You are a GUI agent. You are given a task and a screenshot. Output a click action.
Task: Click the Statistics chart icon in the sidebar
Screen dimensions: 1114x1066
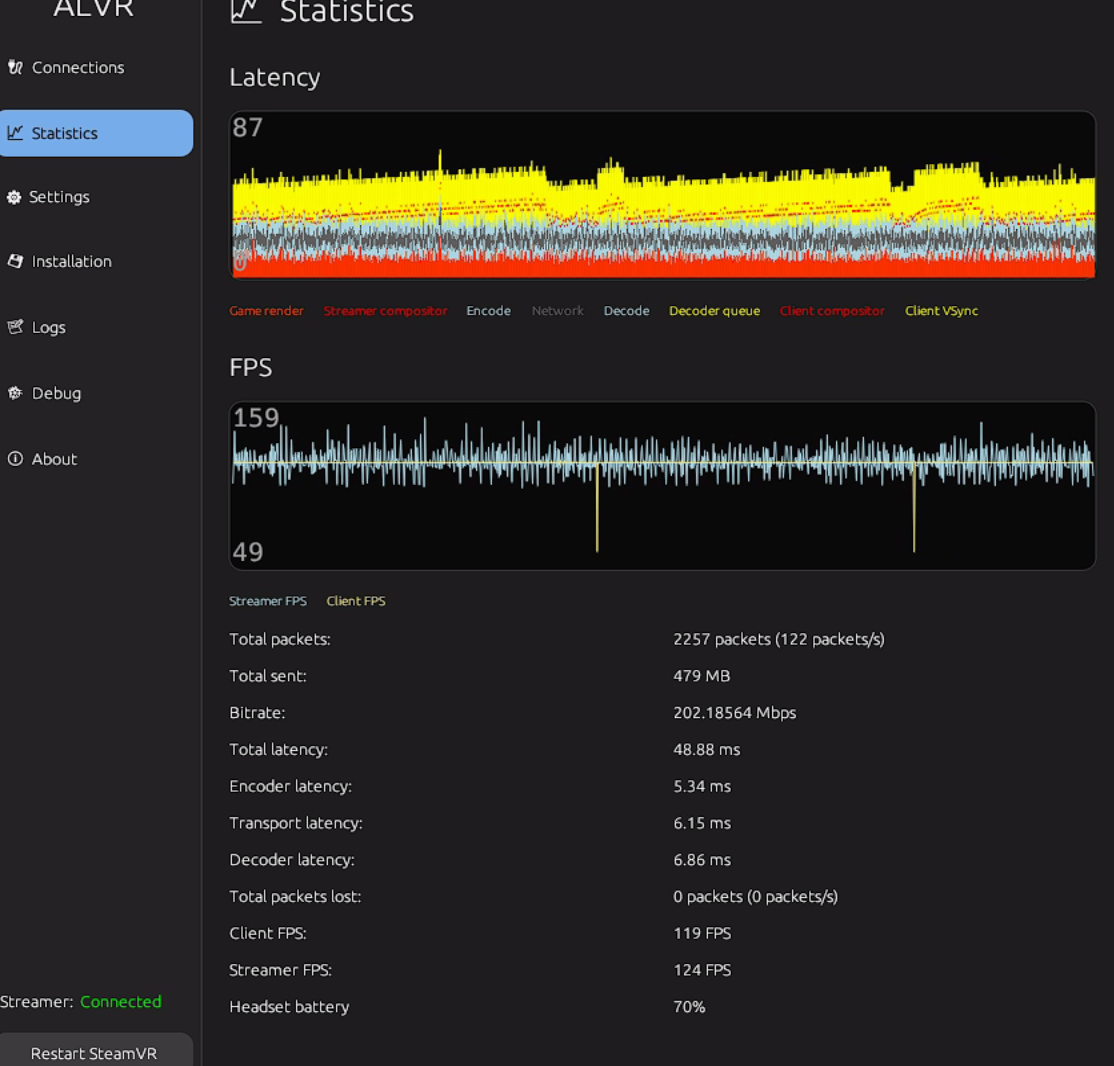[14, 132]
